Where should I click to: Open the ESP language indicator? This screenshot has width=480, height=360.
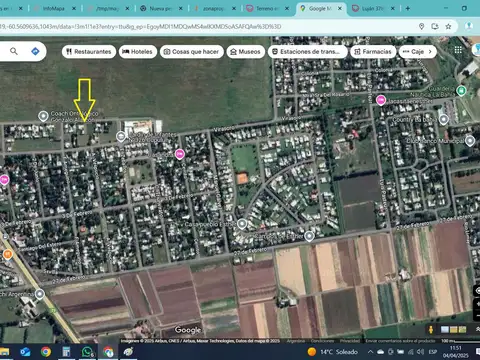point(433,352)
